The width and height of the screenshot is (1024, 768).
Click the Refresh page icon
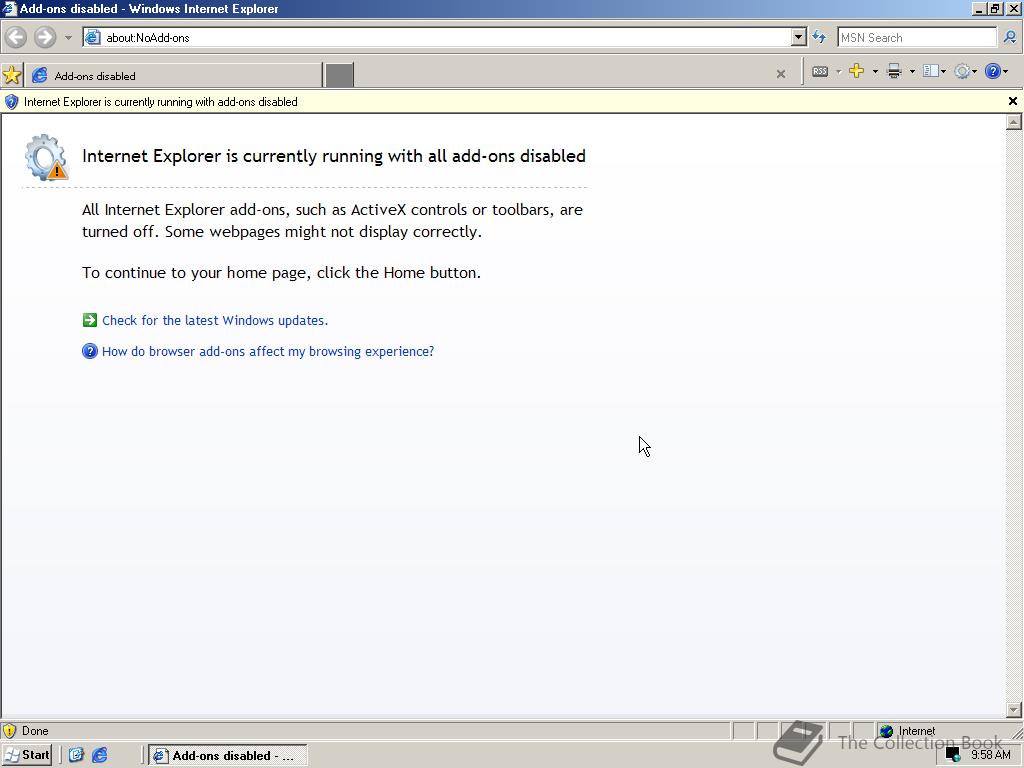tap(819, 37)
